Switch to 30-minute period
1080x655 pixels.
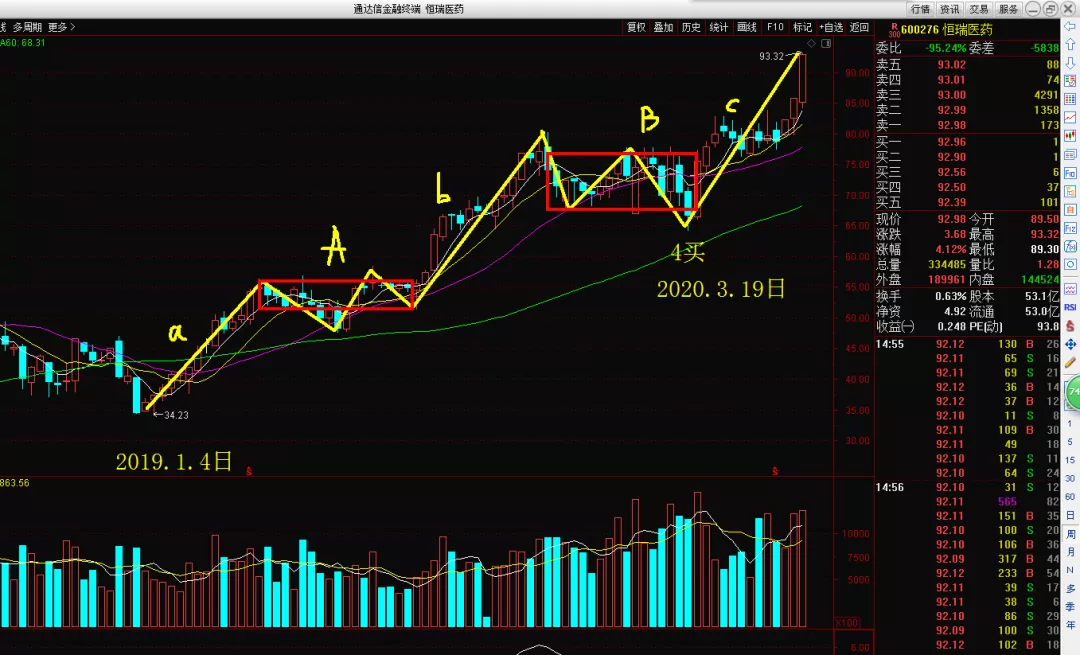point(1070,479)
